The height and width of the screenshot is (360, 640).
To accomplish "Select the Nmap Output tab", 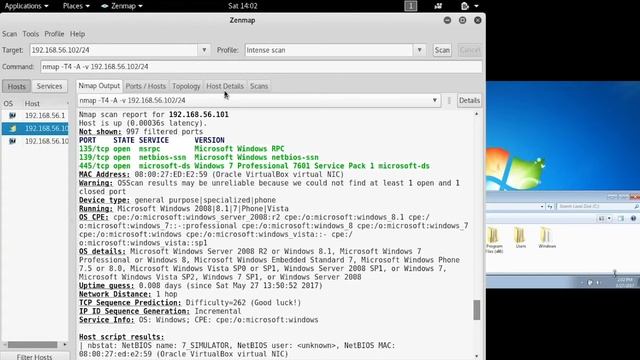I will click(x=99, y=86).
